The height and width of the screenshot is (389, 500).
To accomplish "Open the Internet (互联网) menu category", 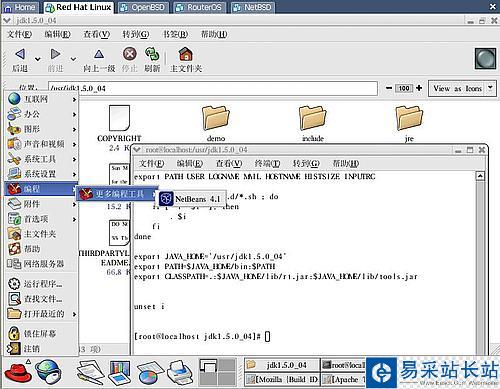I will 42,99.
